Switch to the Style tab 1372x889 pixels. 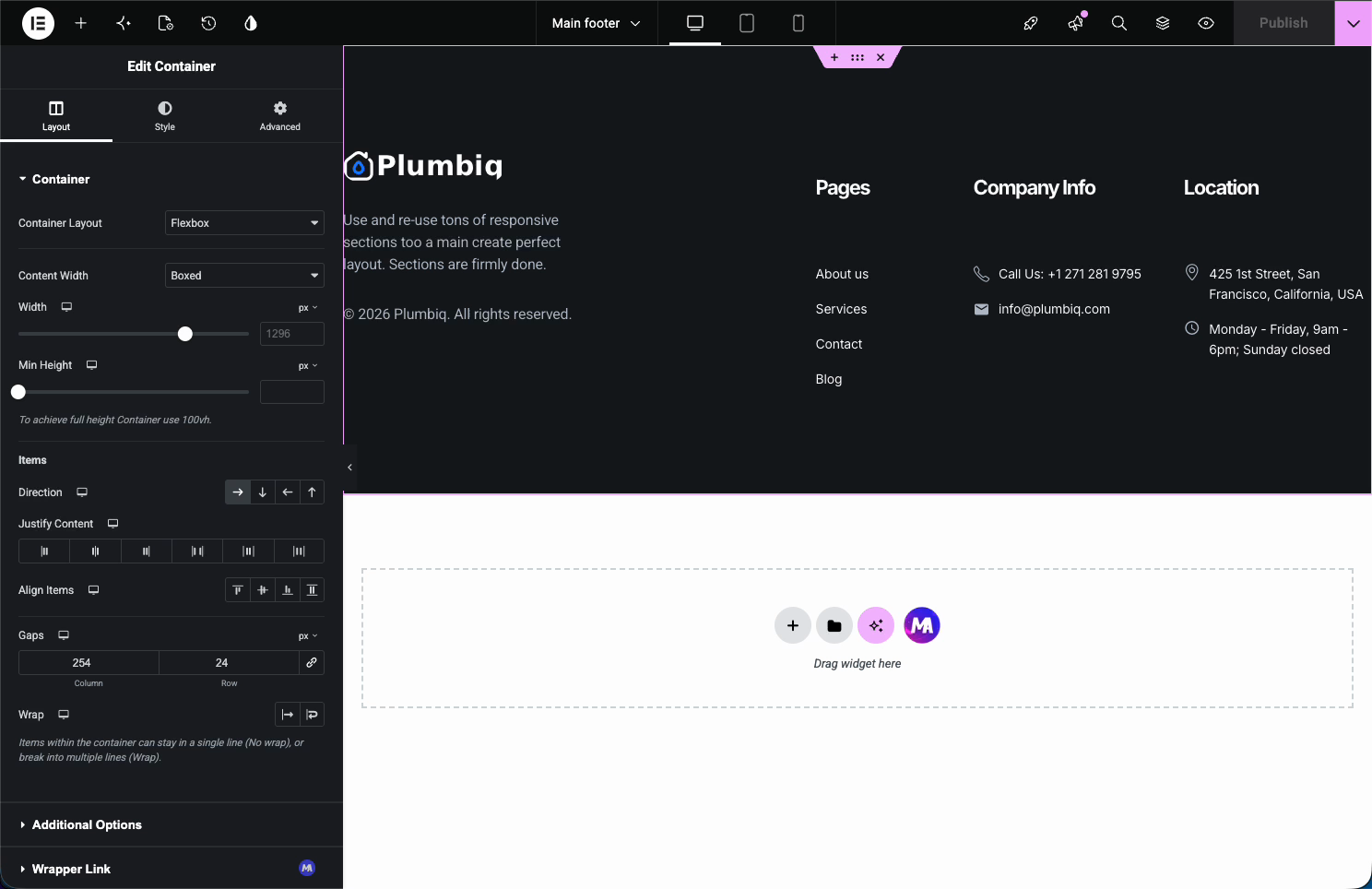165,116
